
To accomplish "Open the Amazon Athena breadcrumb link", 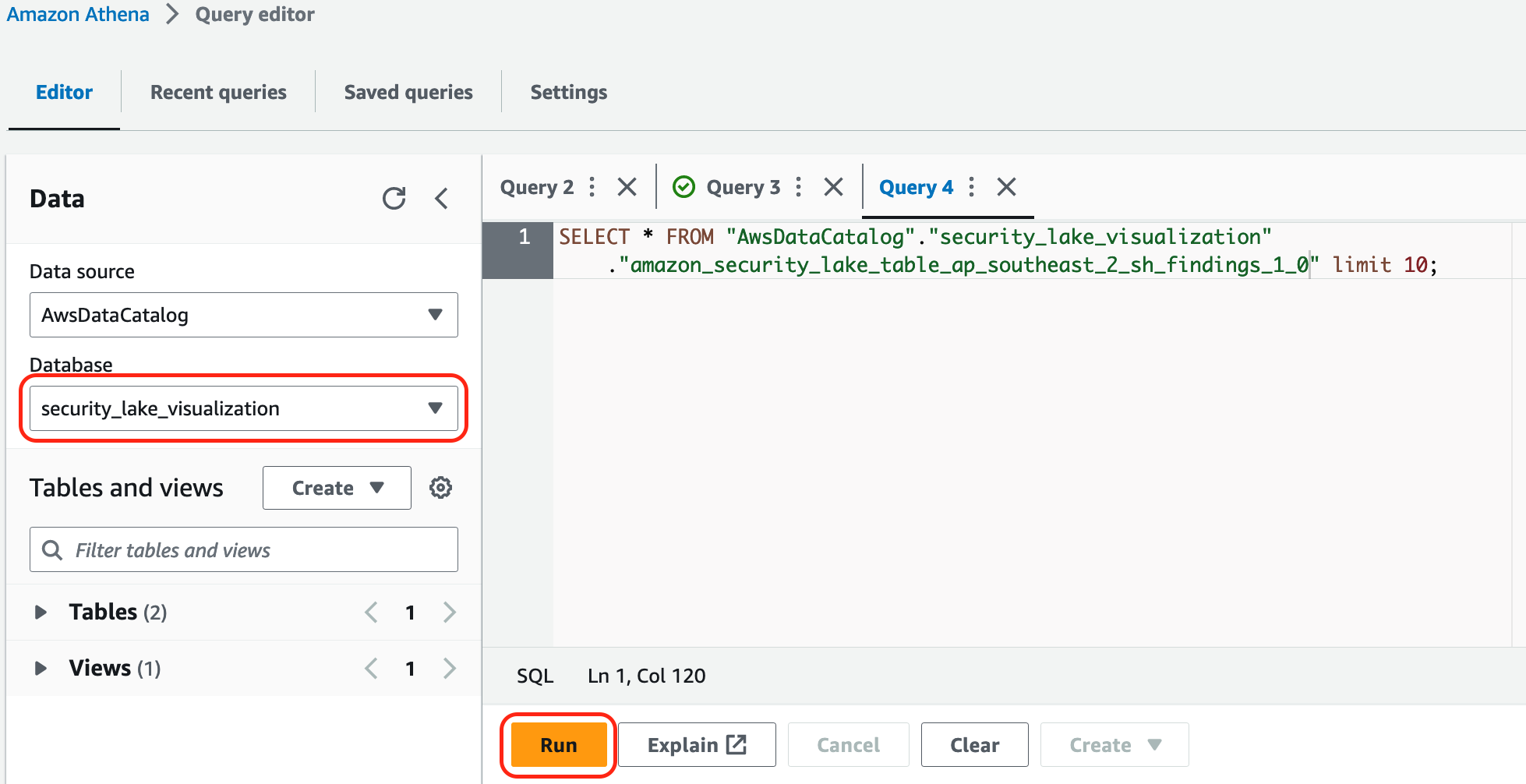I will [77, 14].
